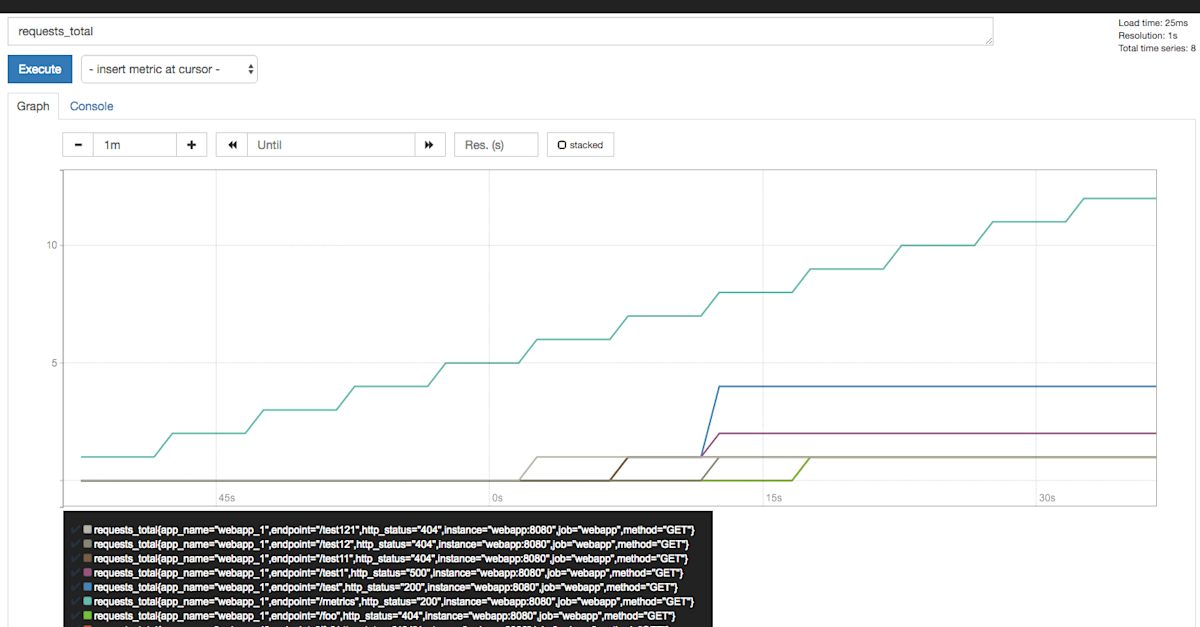Click the 1m time range field
The height and width of the screenshot is (627, 1200).
coord(134,144)
